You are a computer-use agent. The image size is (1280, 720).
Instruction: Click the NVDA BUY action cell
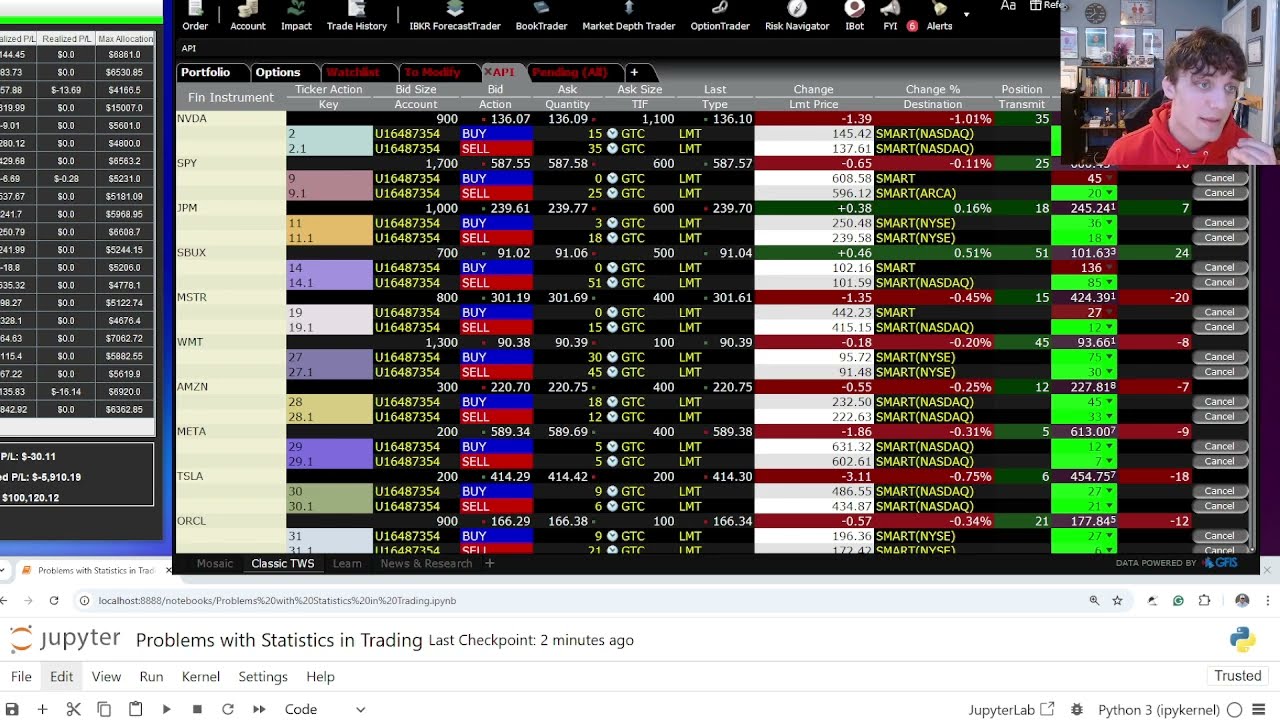[x=495, y=133]
